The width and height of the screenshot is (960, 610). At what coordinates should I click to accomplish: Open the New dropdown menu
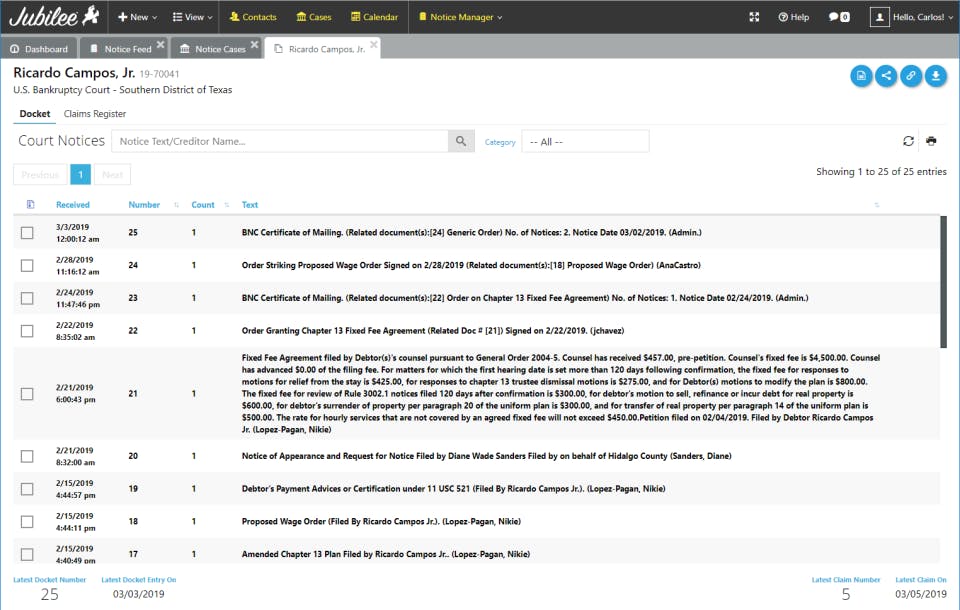(137, 17)
